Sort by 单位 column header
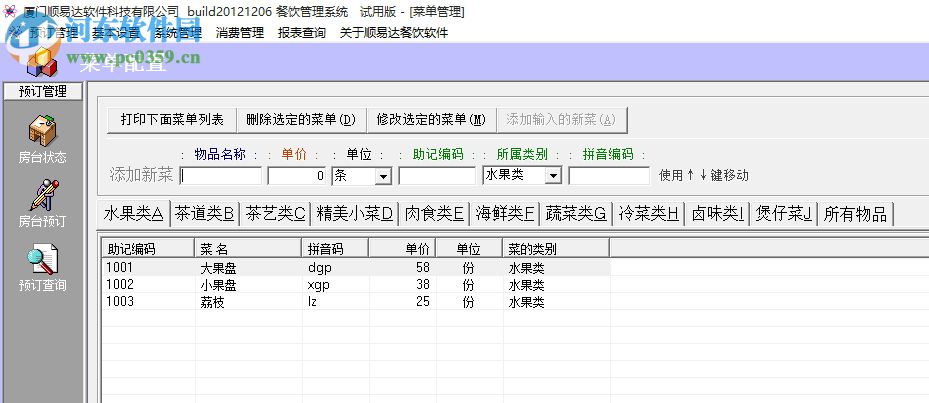 coord(469,248)
